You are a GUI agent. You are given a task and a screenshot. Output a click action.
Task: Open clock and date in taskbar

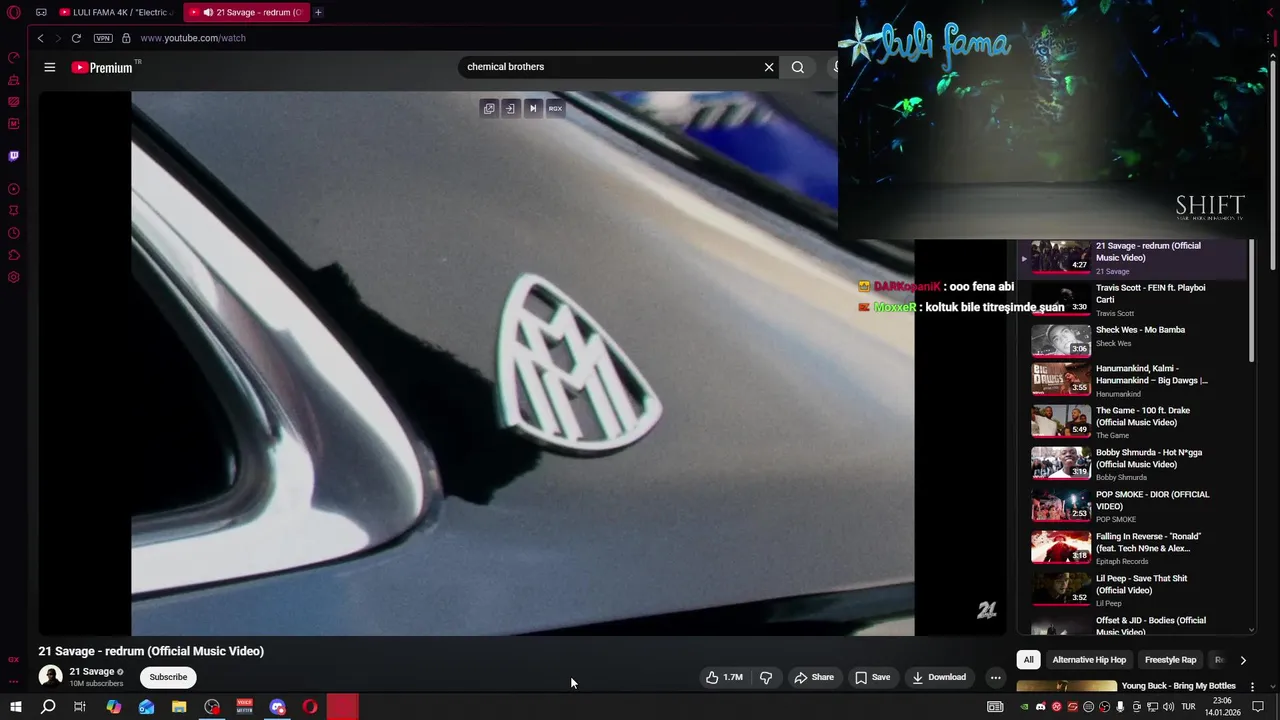(x=1222, y=707)
